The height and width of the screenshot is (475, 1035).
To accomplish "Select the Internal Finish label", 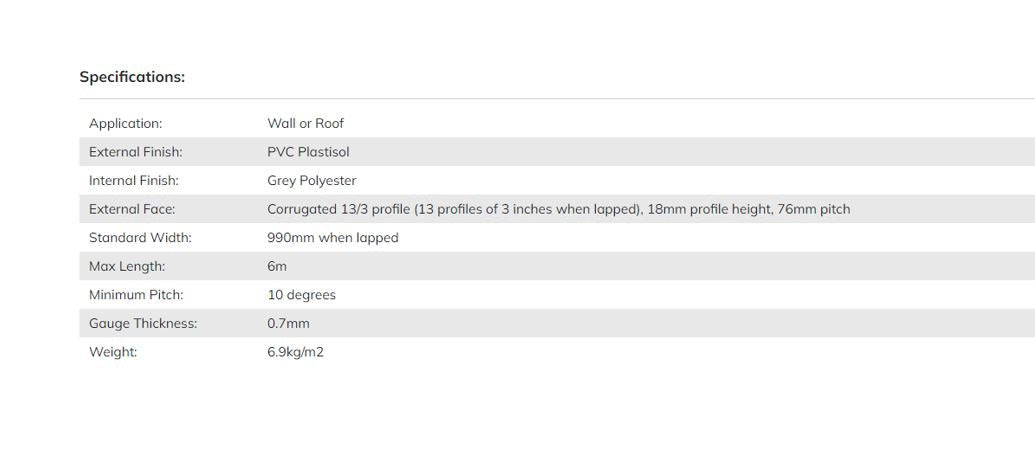I will 133,181.
